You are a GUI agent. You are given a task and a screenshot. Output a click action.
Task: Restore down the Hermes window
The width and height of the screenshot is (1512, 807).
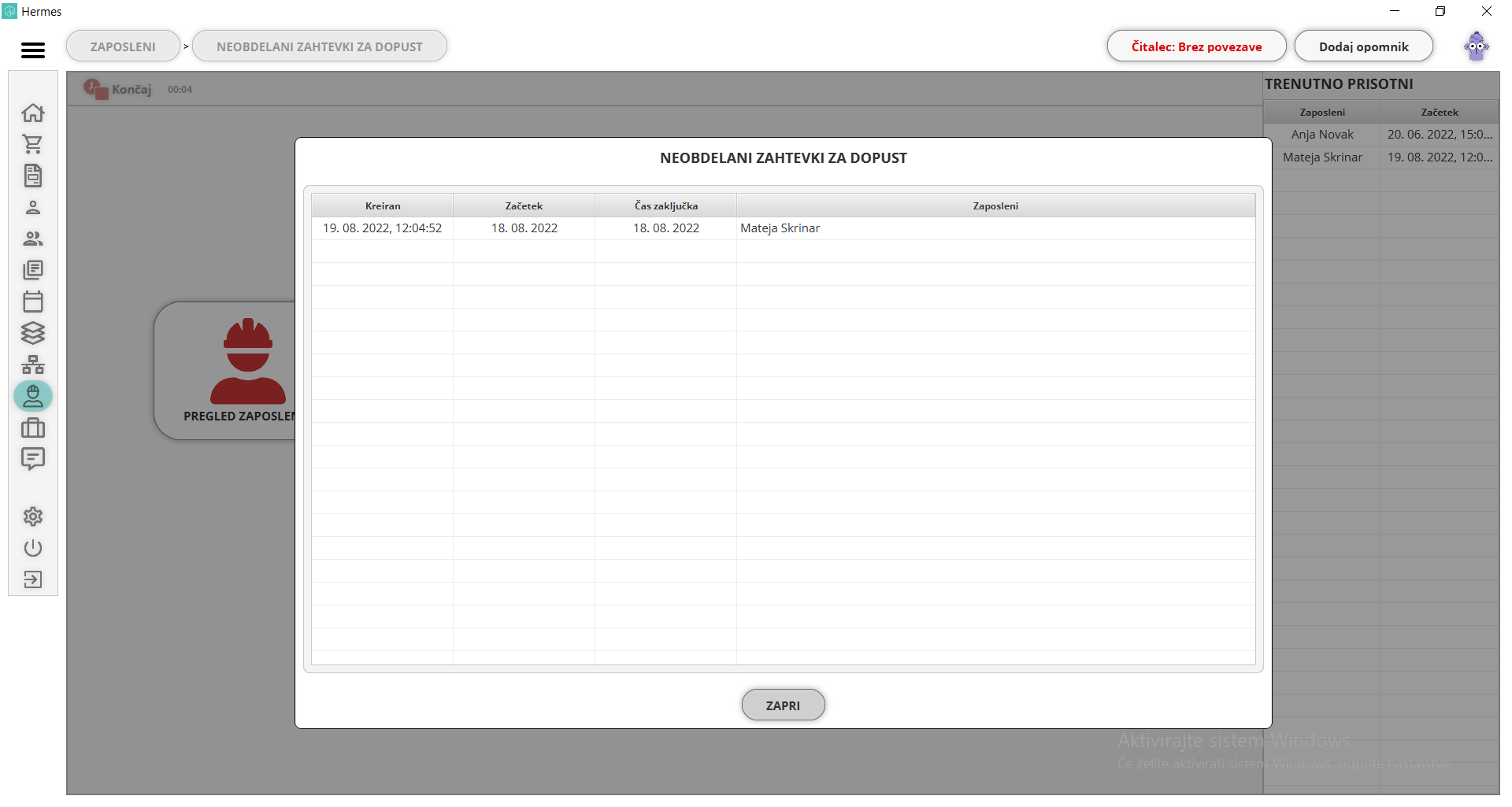[x=1440, y=11]
